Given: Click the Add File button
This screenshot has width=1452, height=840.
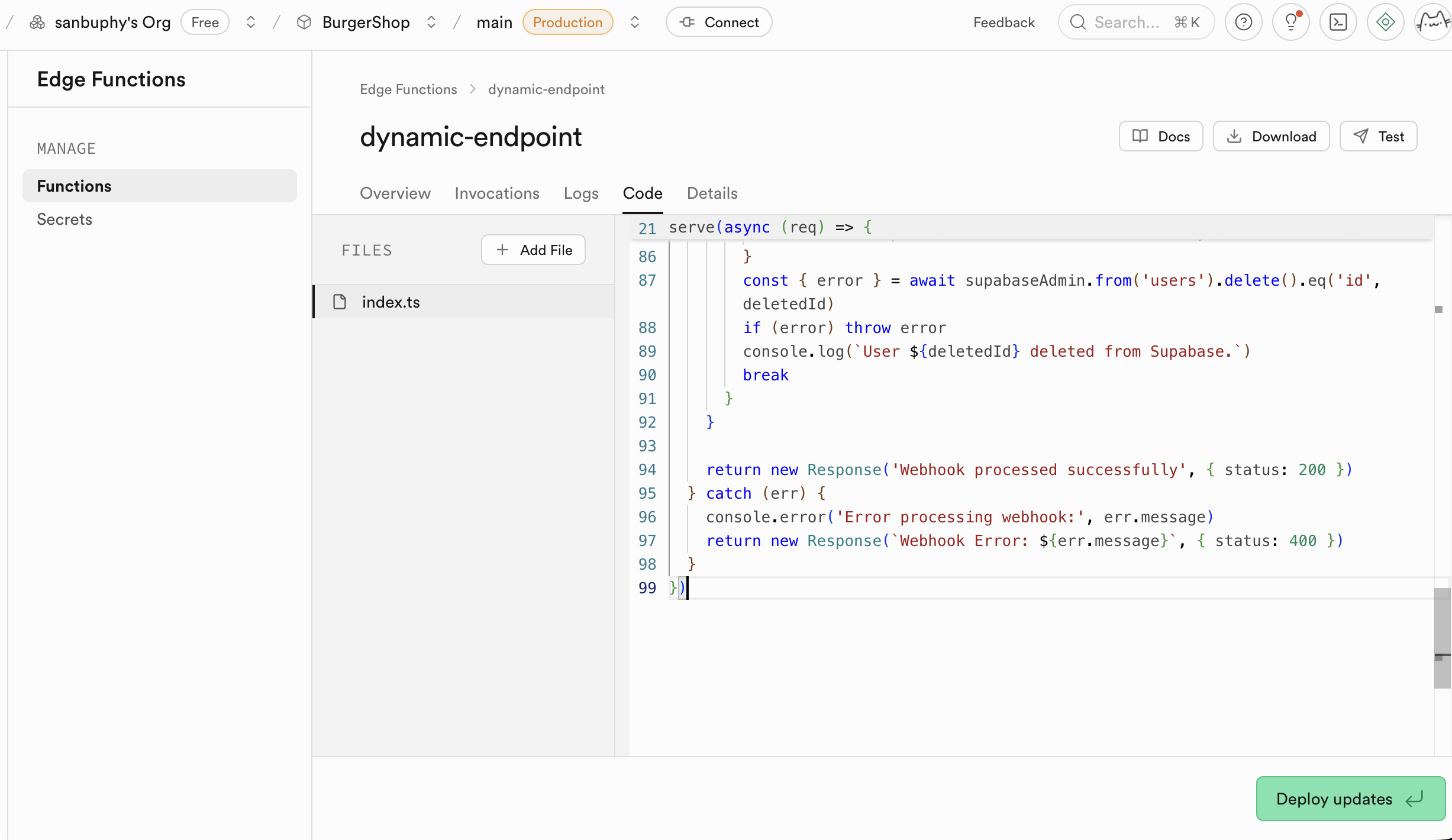Looking at the screenshot, I should pyautogui.click(x=533, y=250).
